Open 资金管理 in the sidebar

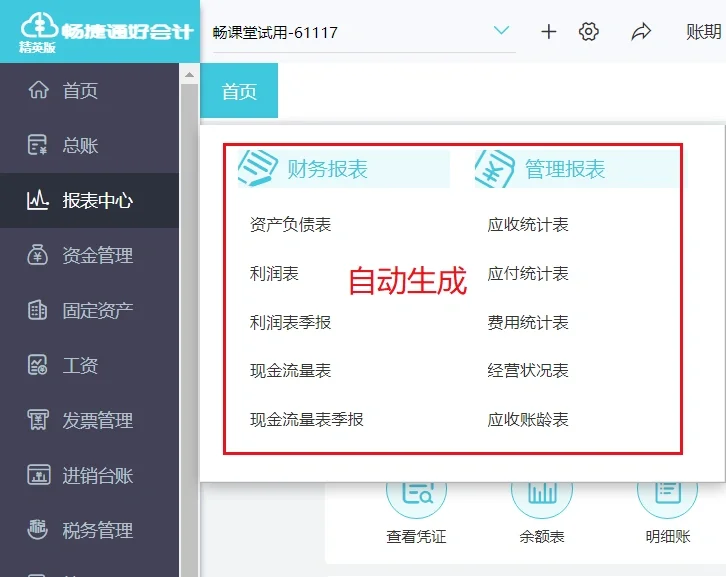tap(89, 255)
